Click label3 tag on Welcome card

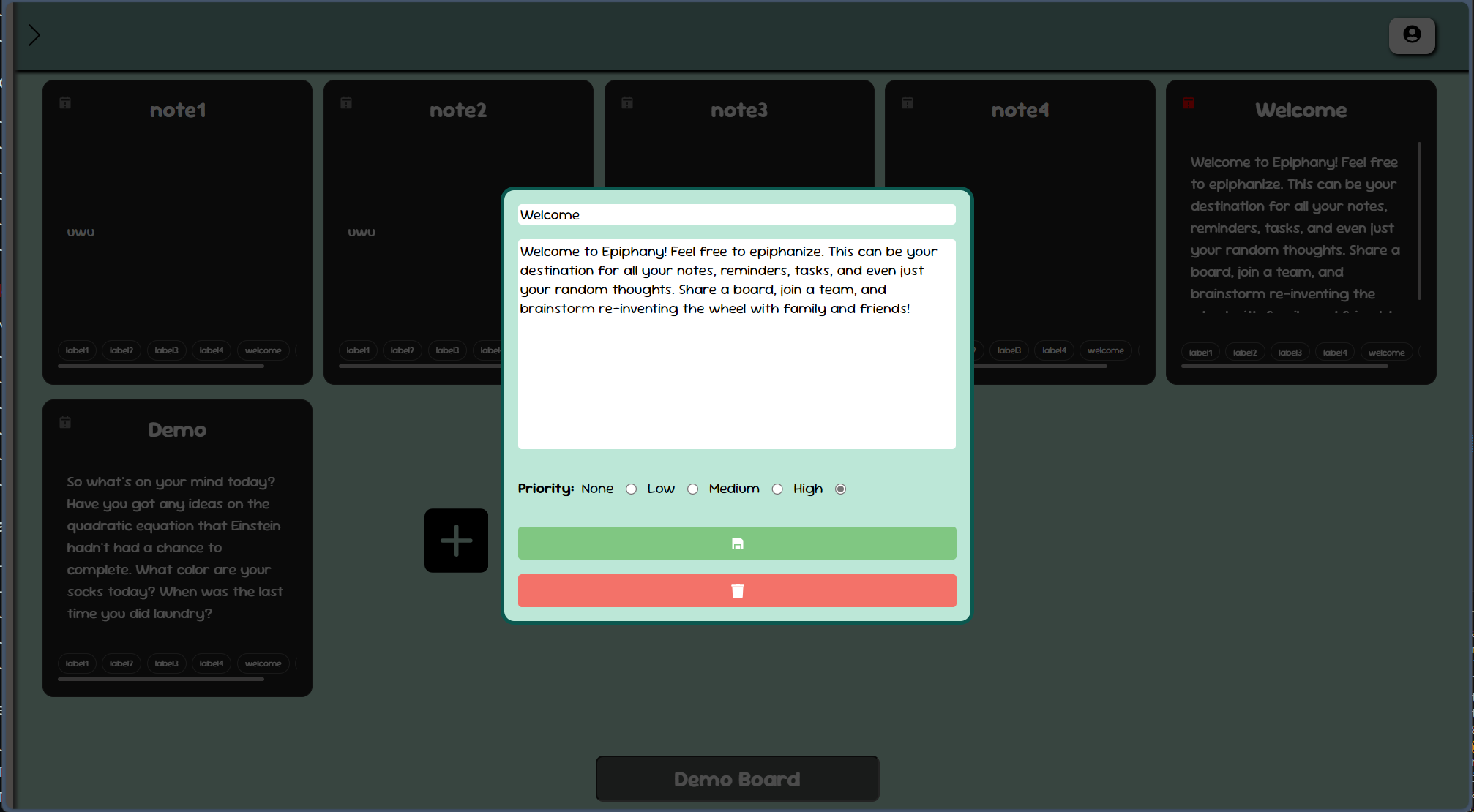click(x=1290, y=353)
